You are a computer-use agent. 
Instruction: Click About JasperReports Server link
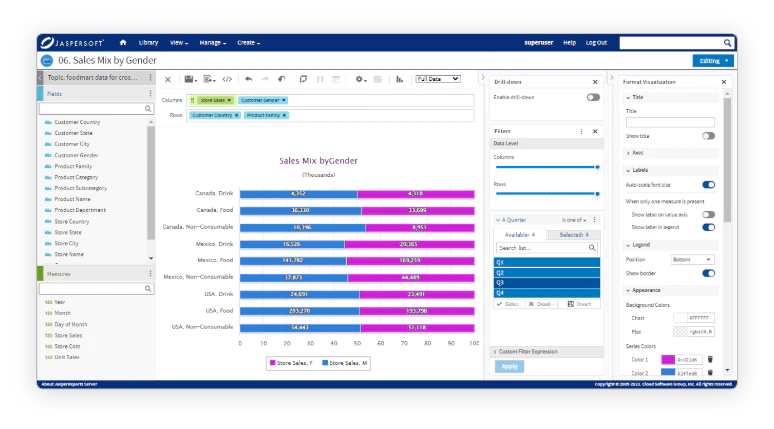coord(69,384)
